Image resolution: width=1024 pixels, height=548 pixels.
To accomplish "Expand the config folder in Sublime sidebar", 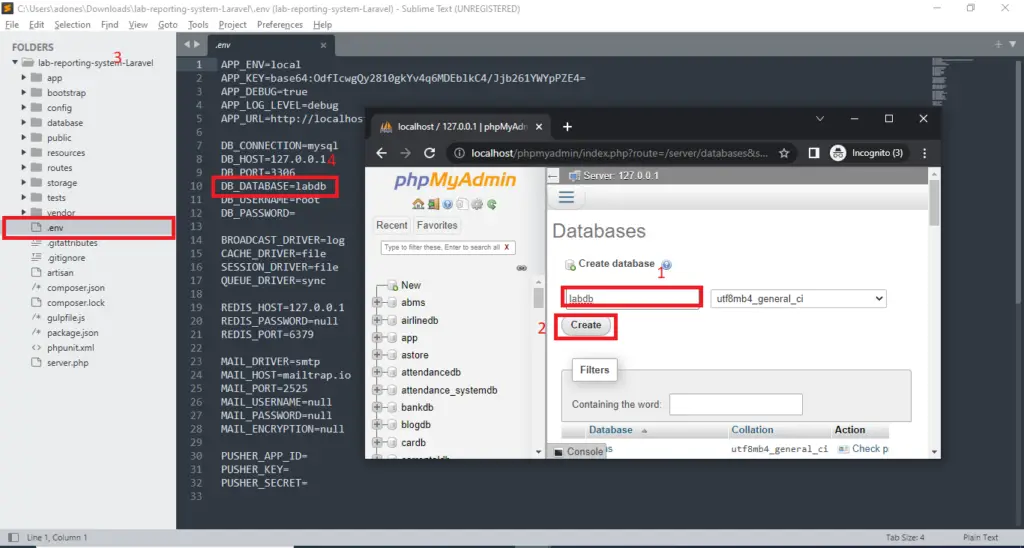I will (24, 108).
